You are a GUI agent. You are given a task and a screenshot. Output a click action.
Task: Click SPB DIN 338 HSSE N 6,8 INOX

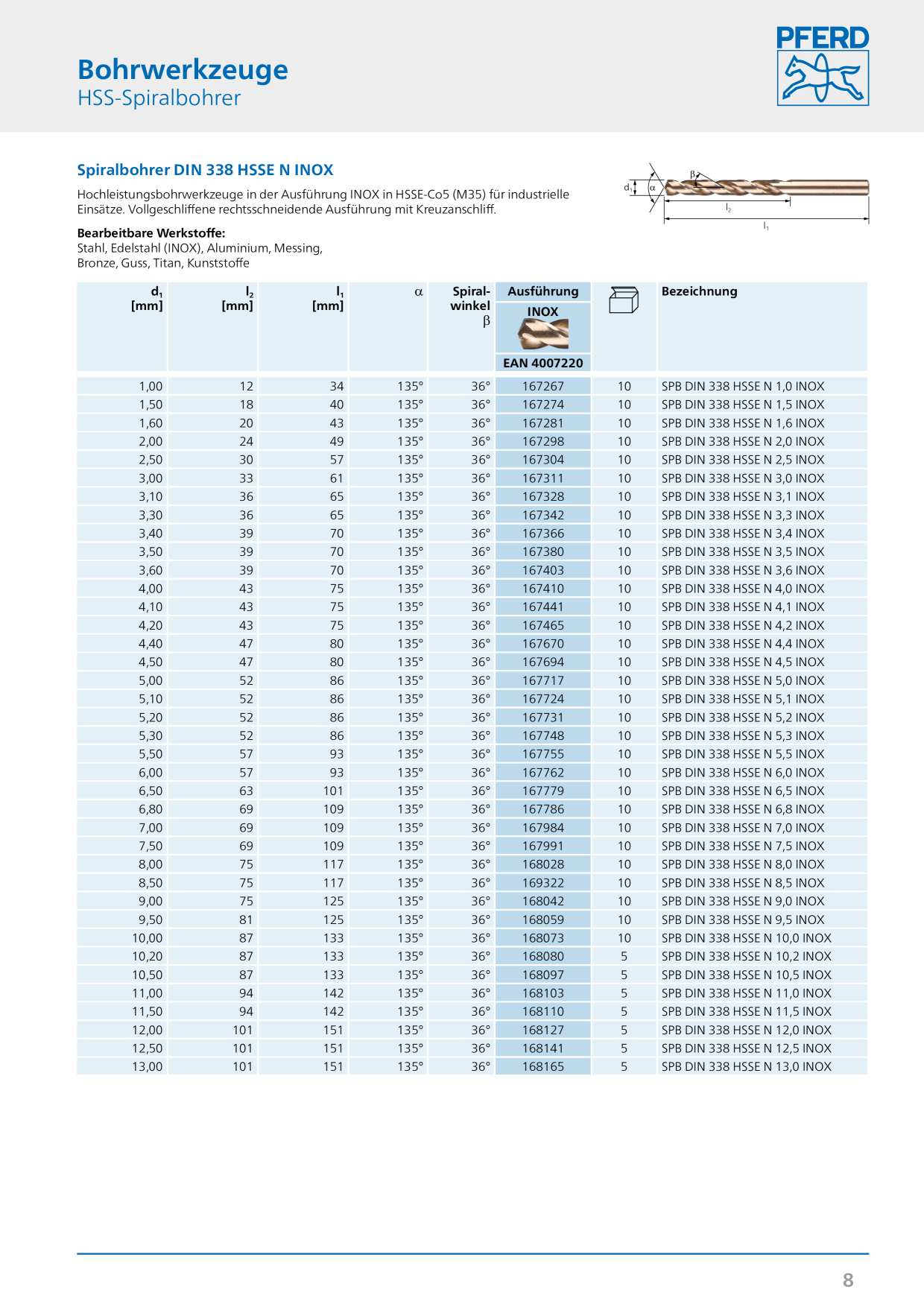click(743, 809)
